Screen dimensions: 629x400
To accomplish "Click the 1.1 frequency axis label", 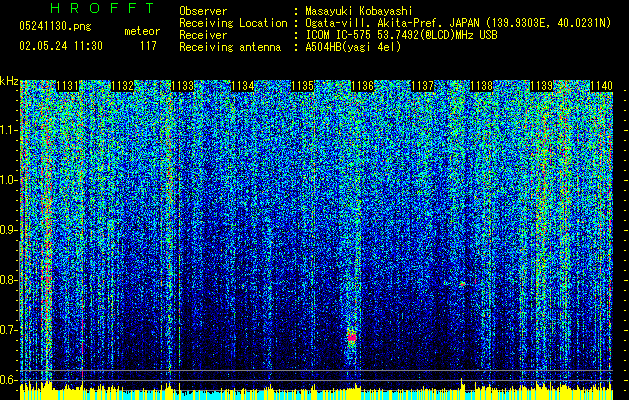I will click(x=8, y=130).
